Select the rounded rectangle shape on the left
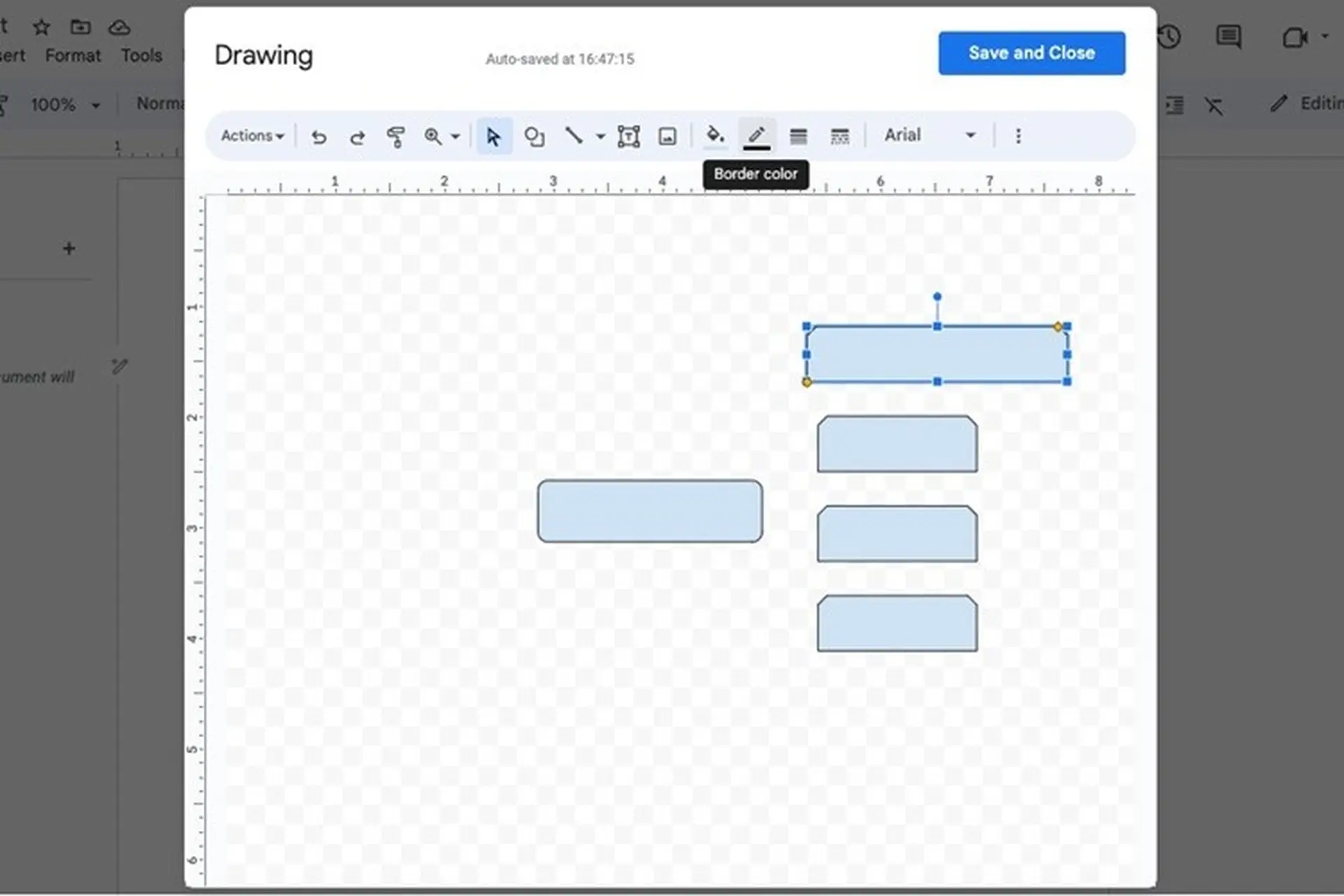The width and height of the screenshot is (1344, 896). point(650,511)
